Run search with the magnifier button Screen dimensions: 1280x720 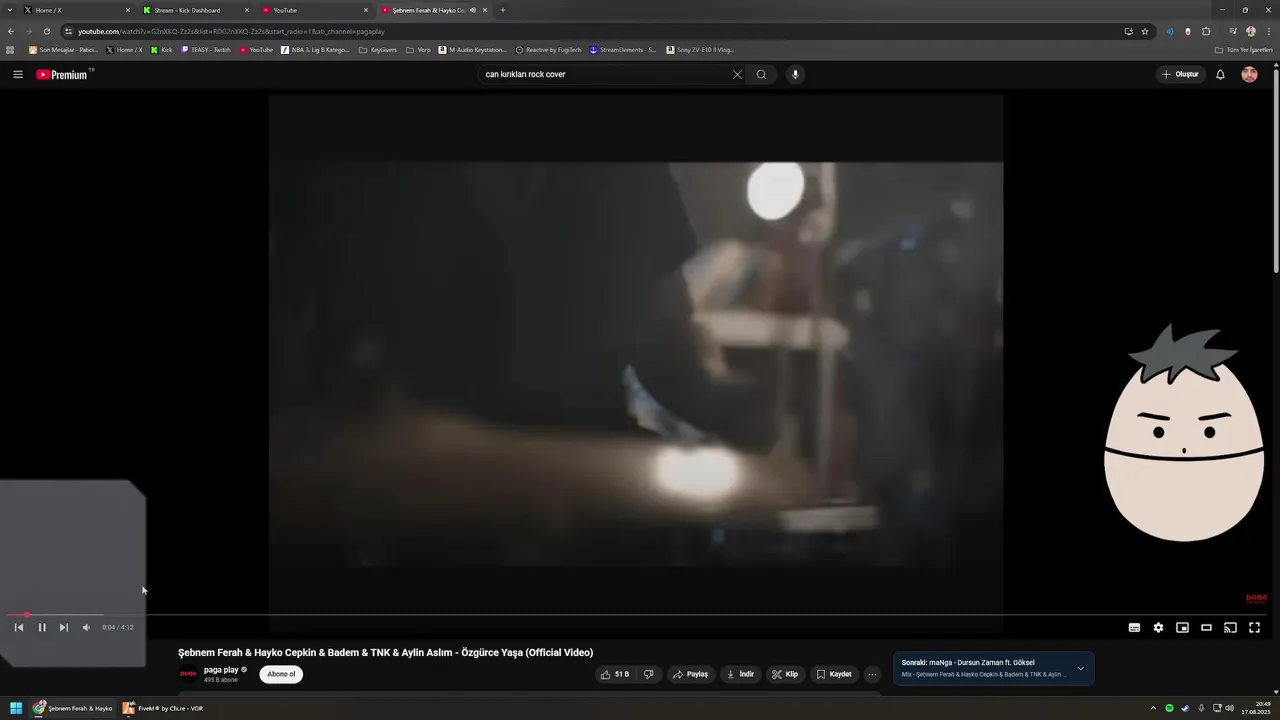[761, 74]
